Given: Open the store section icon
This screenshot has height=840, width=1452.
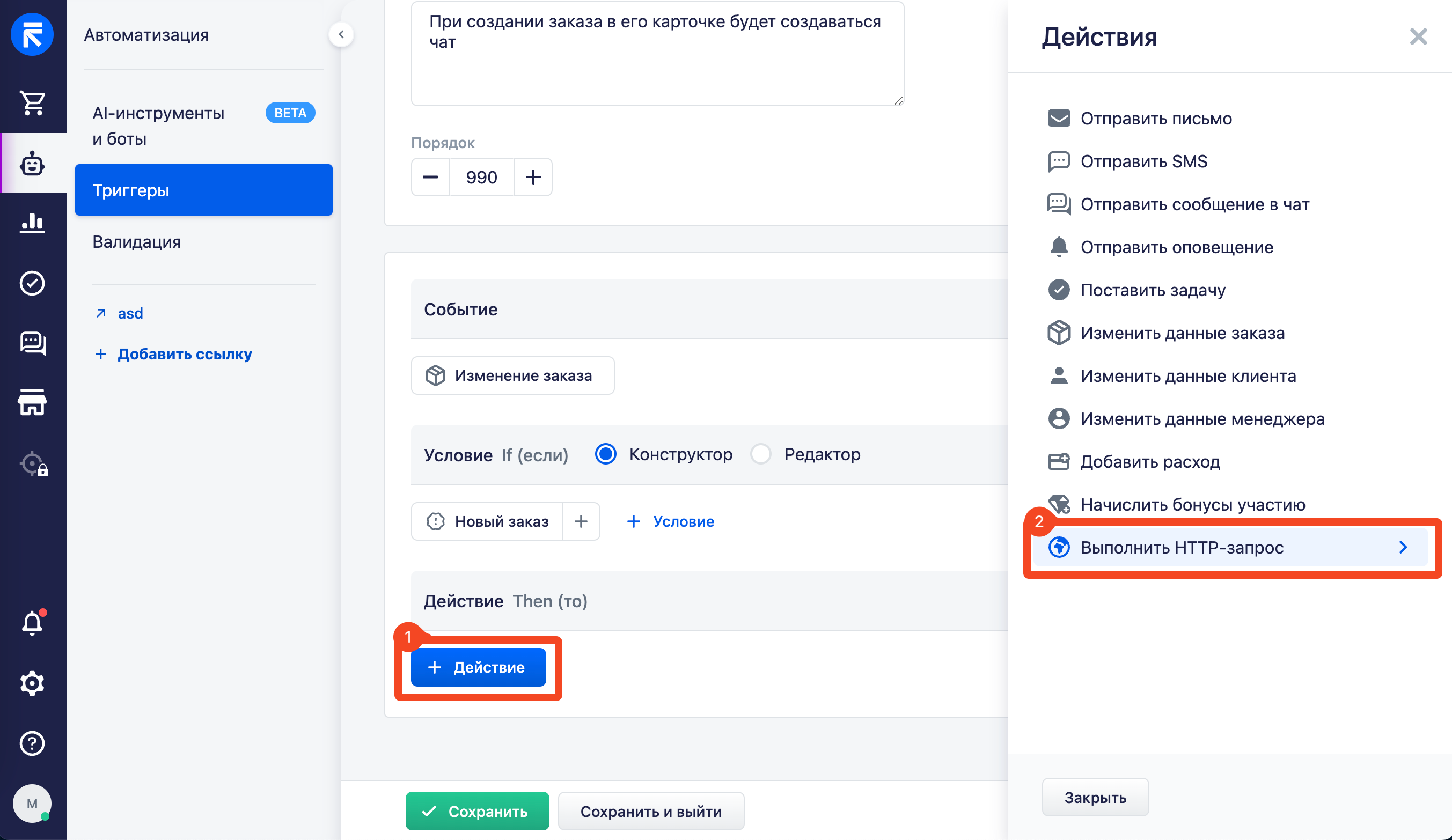Looking at the screenshot, I should click(33, 402).
